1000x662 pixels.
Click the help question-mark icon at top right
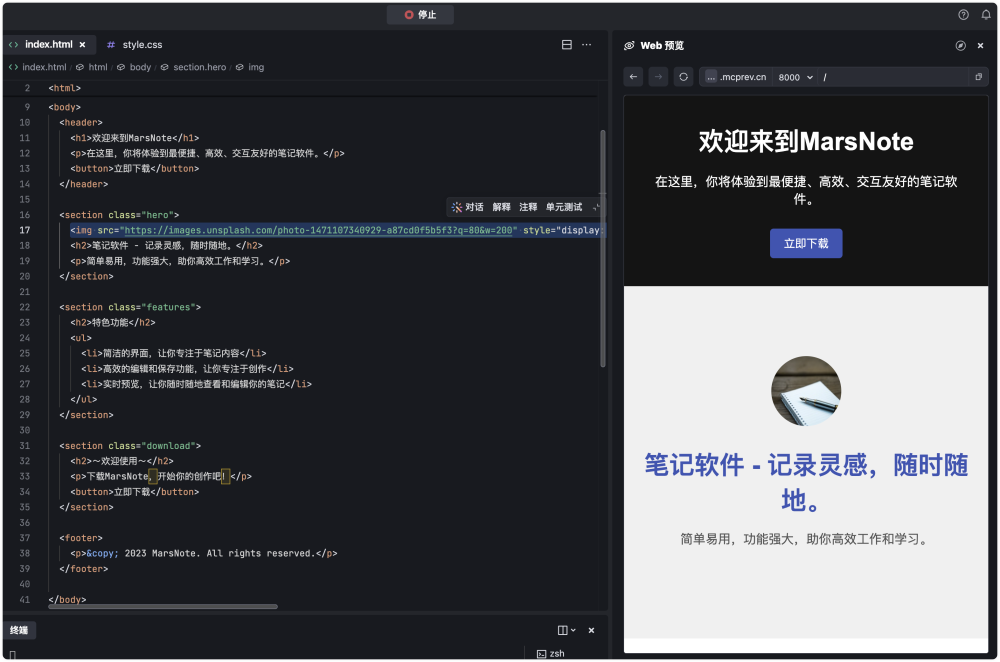962,15
